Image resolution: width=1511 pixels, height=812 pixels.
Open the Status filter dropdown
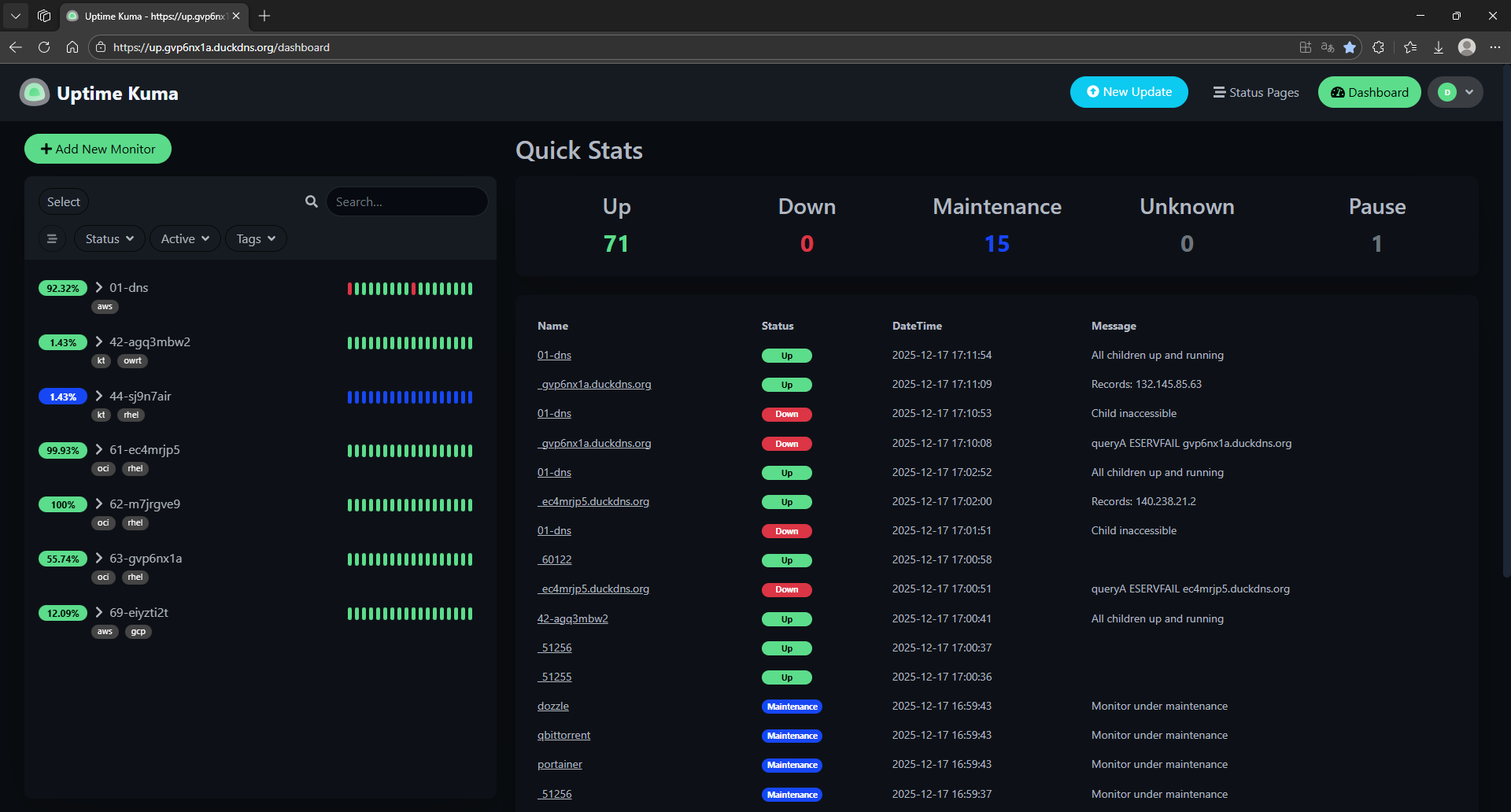tap(109, 238)
